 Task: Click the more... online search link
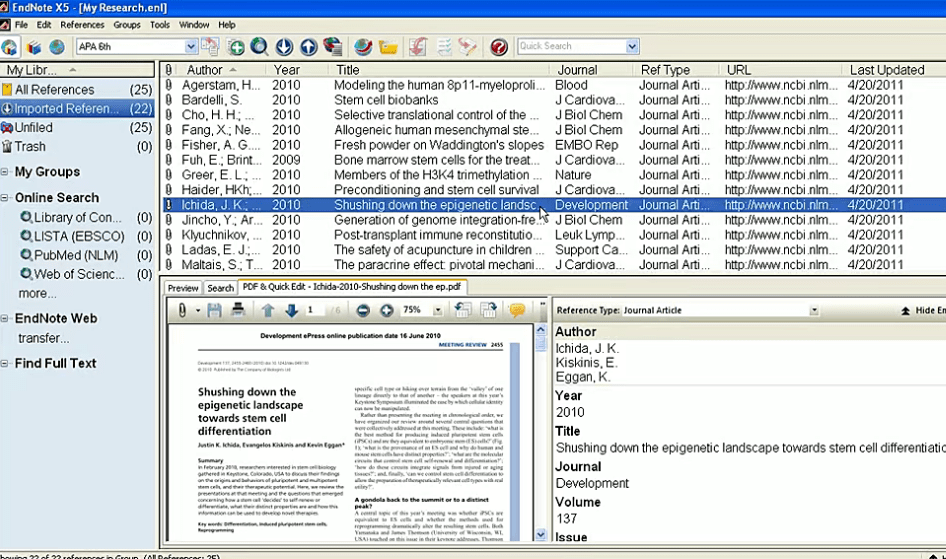click(x=37, y=294)
